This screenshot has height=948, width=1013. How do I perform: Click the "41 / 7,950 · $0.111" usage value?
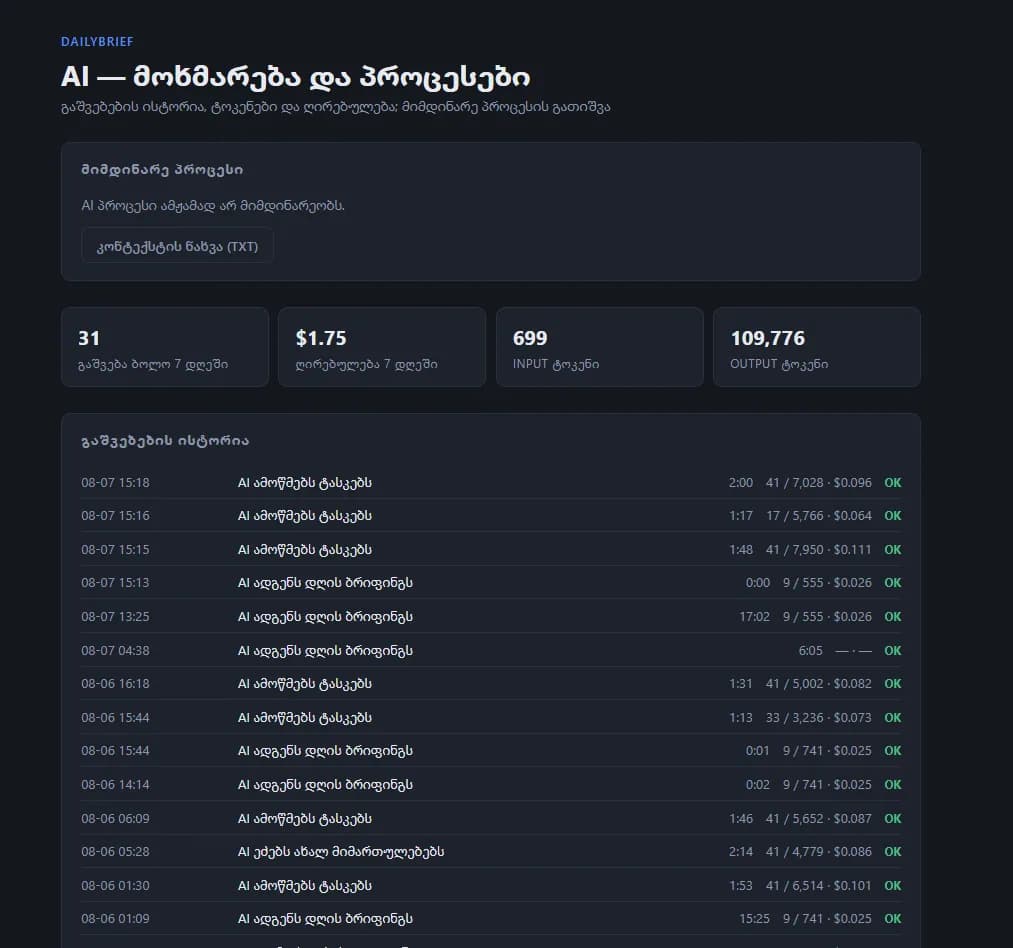coord(819,549)
